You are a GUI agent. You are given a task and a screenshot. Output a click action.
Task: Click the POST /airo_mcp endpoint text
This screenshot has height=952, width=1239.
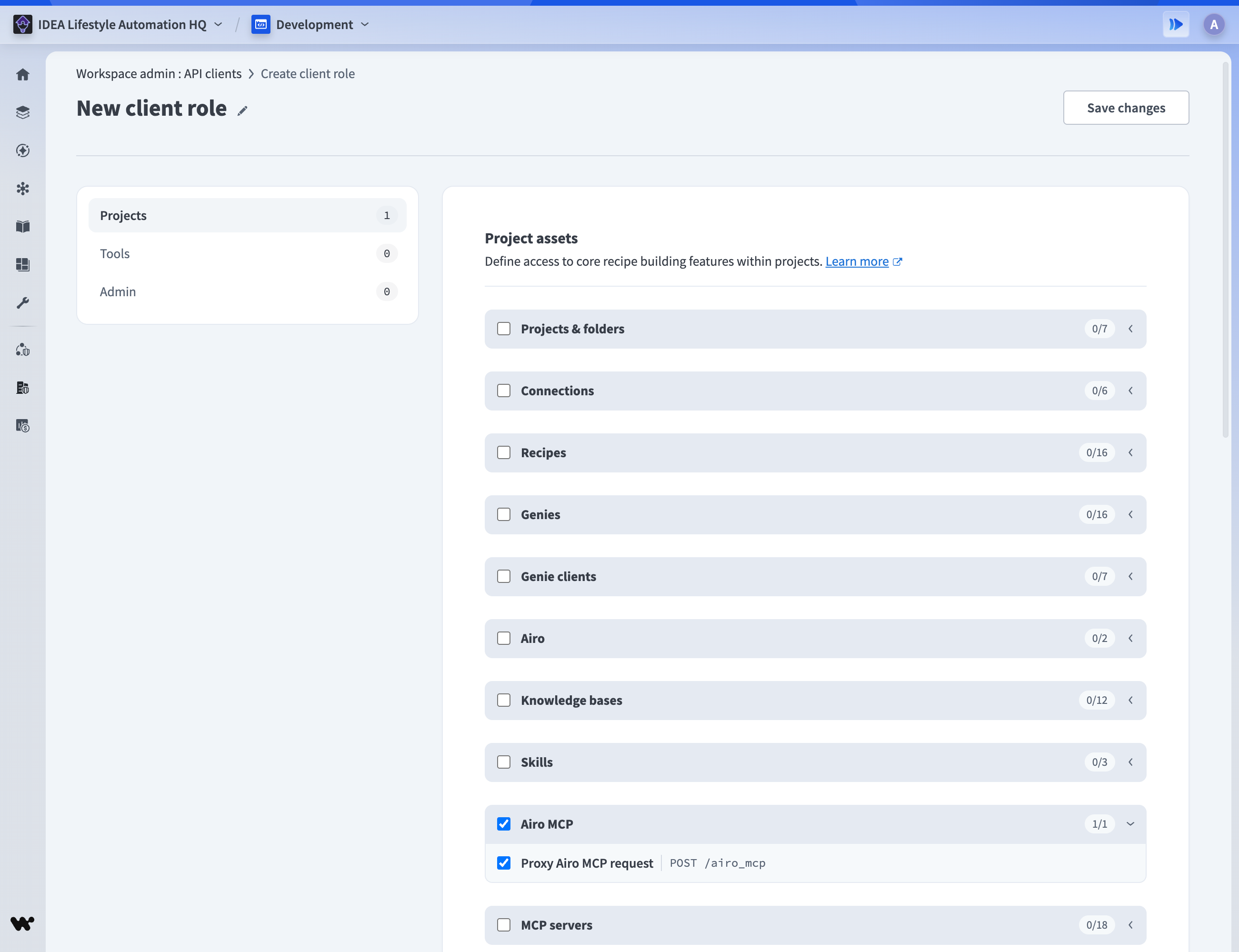click(x=717, y=863)
